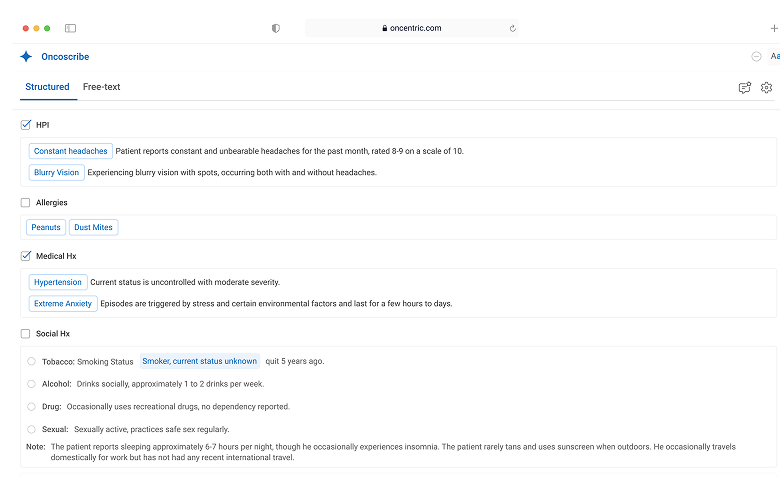Enable the Social Hx checkbox

(25, 334)
